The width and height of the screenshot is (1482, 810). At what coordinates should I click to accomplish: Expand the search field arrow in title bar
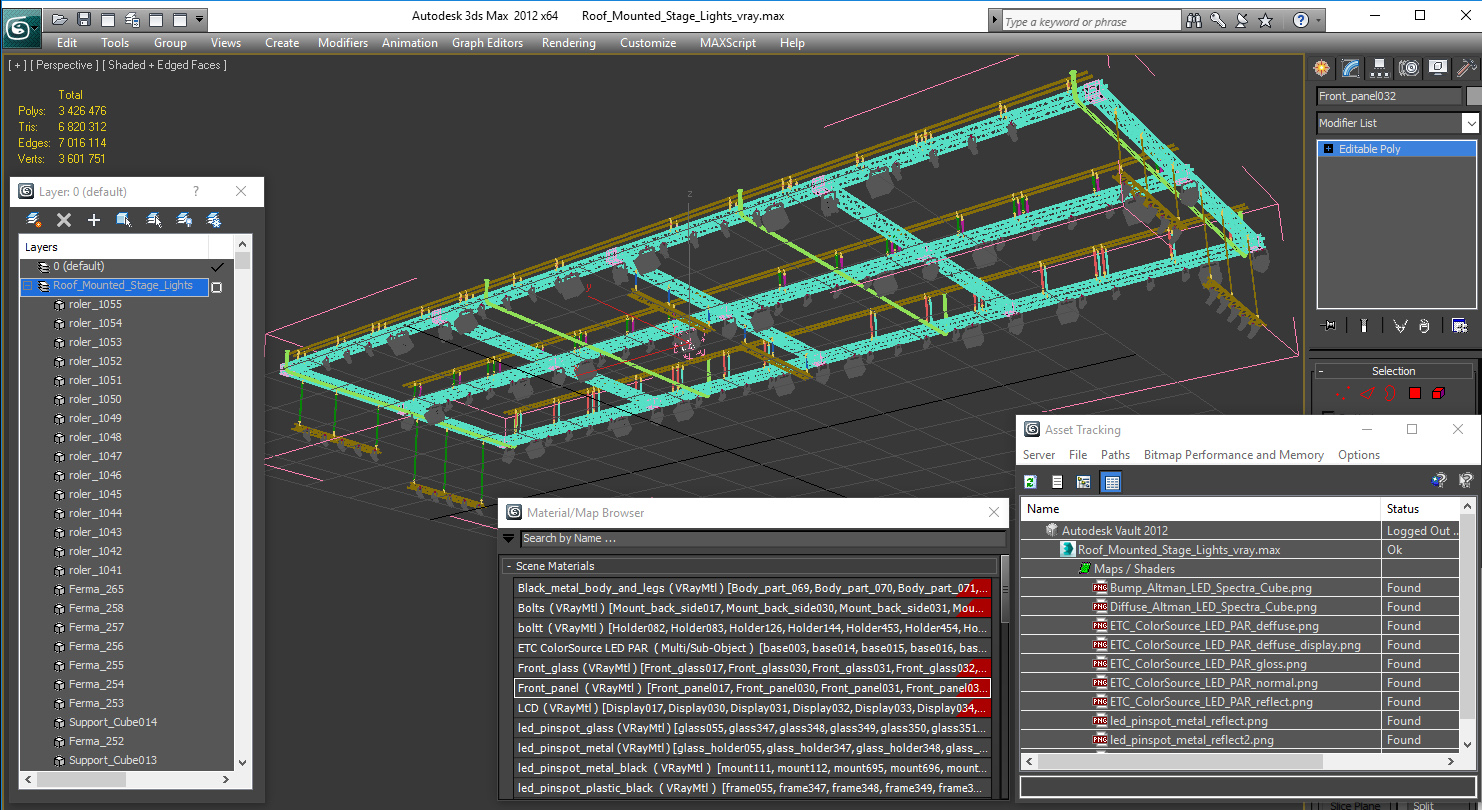click(x=994, y=21)
